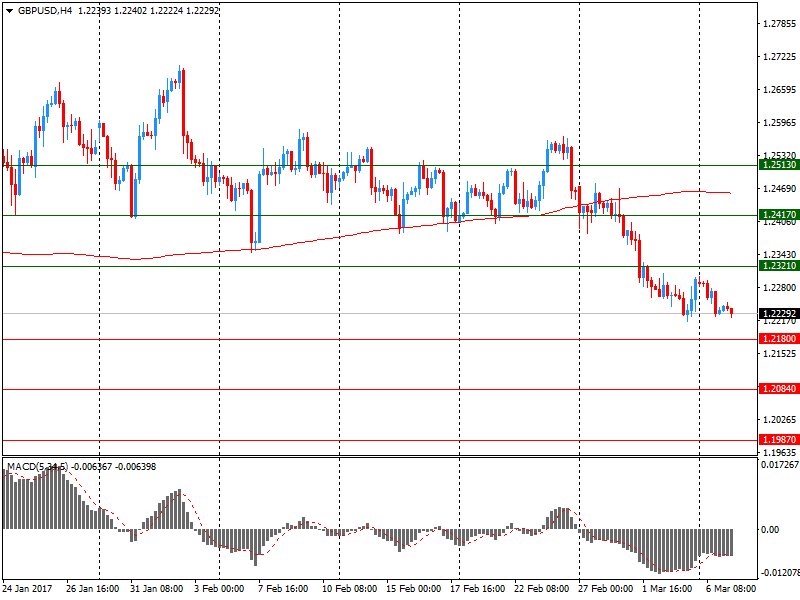Image resolution: width=800 pixels, height=600 pixels.
Task: Click the 1.22800 price scale value
Action: click(x=779, y=288)
